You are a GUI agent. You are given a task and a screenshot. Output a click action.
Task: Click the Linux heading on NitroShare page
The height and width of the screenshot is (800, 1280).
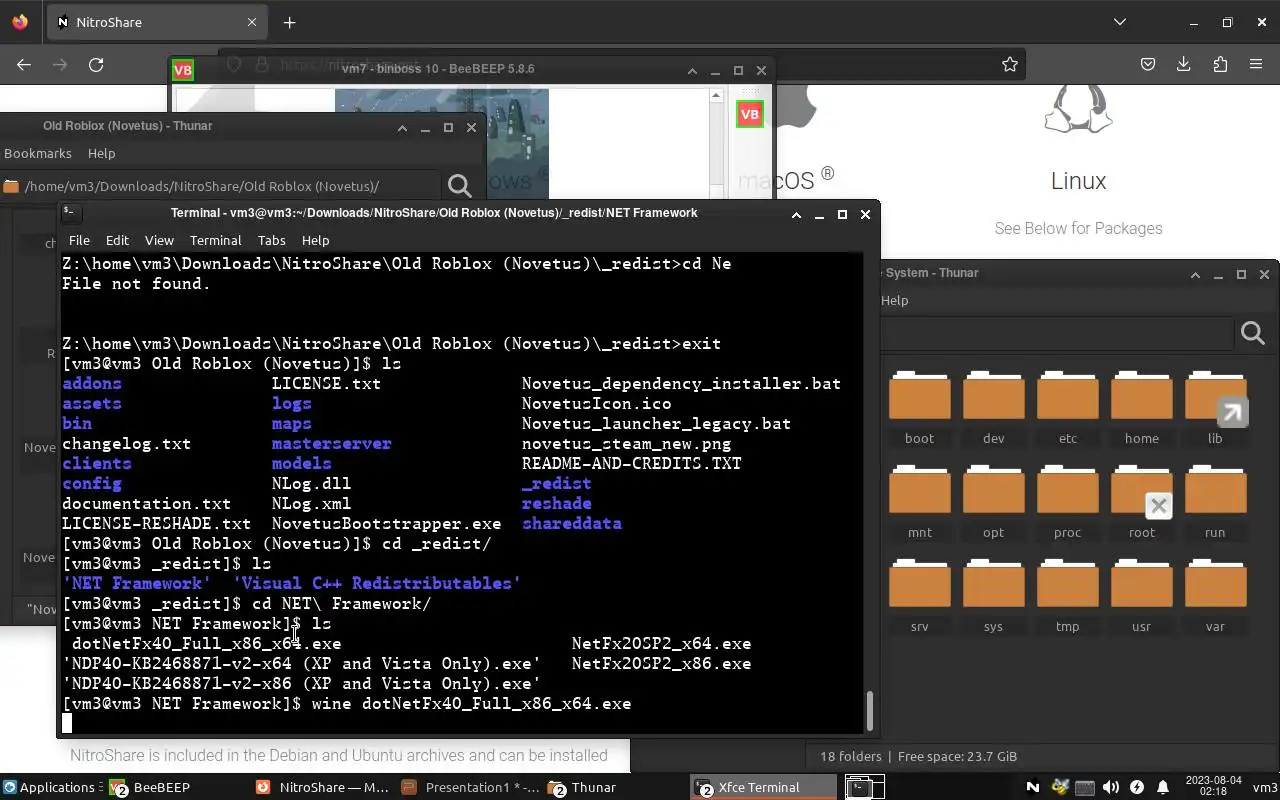point(1078,181)
